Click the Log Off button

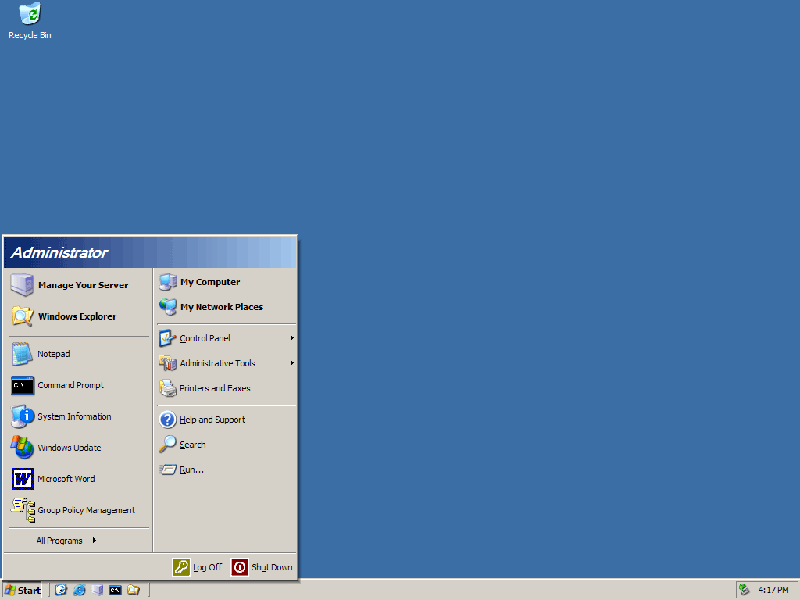(x=200, y=566)
